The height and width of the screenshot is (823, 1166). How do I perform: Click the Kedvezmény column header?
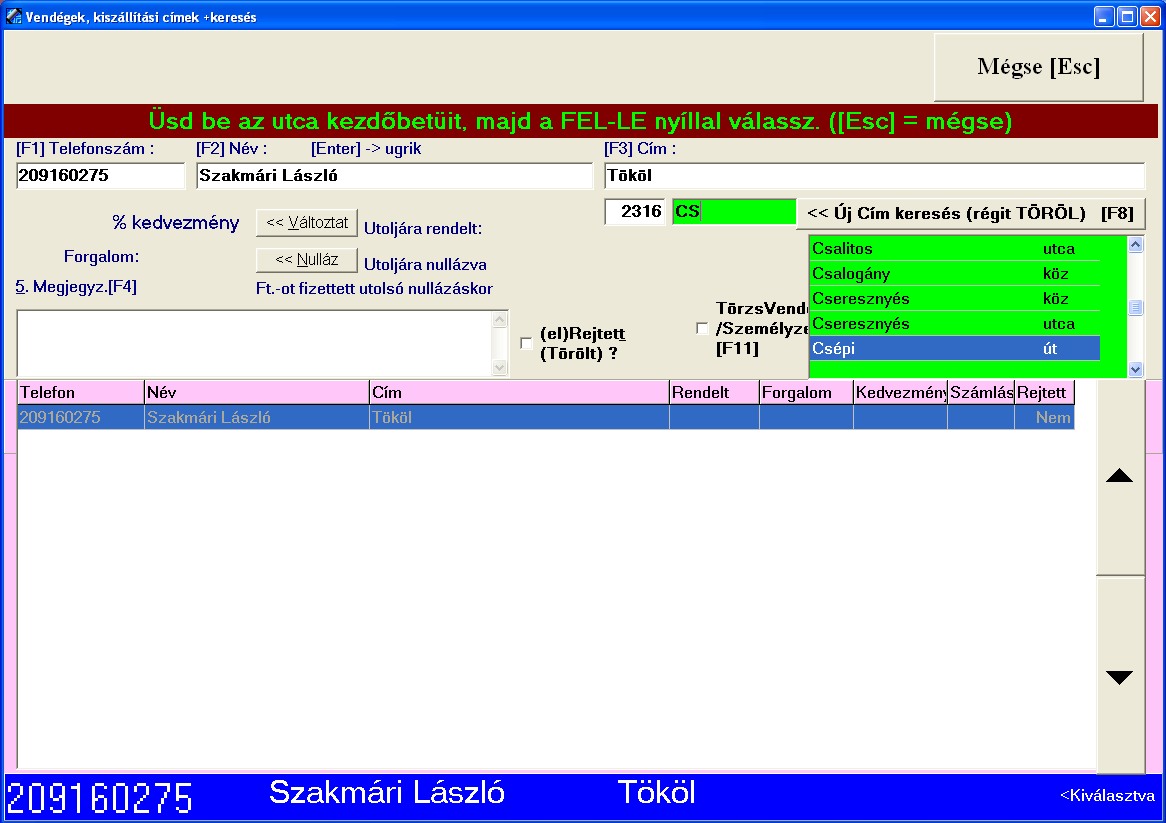(901, 393)
